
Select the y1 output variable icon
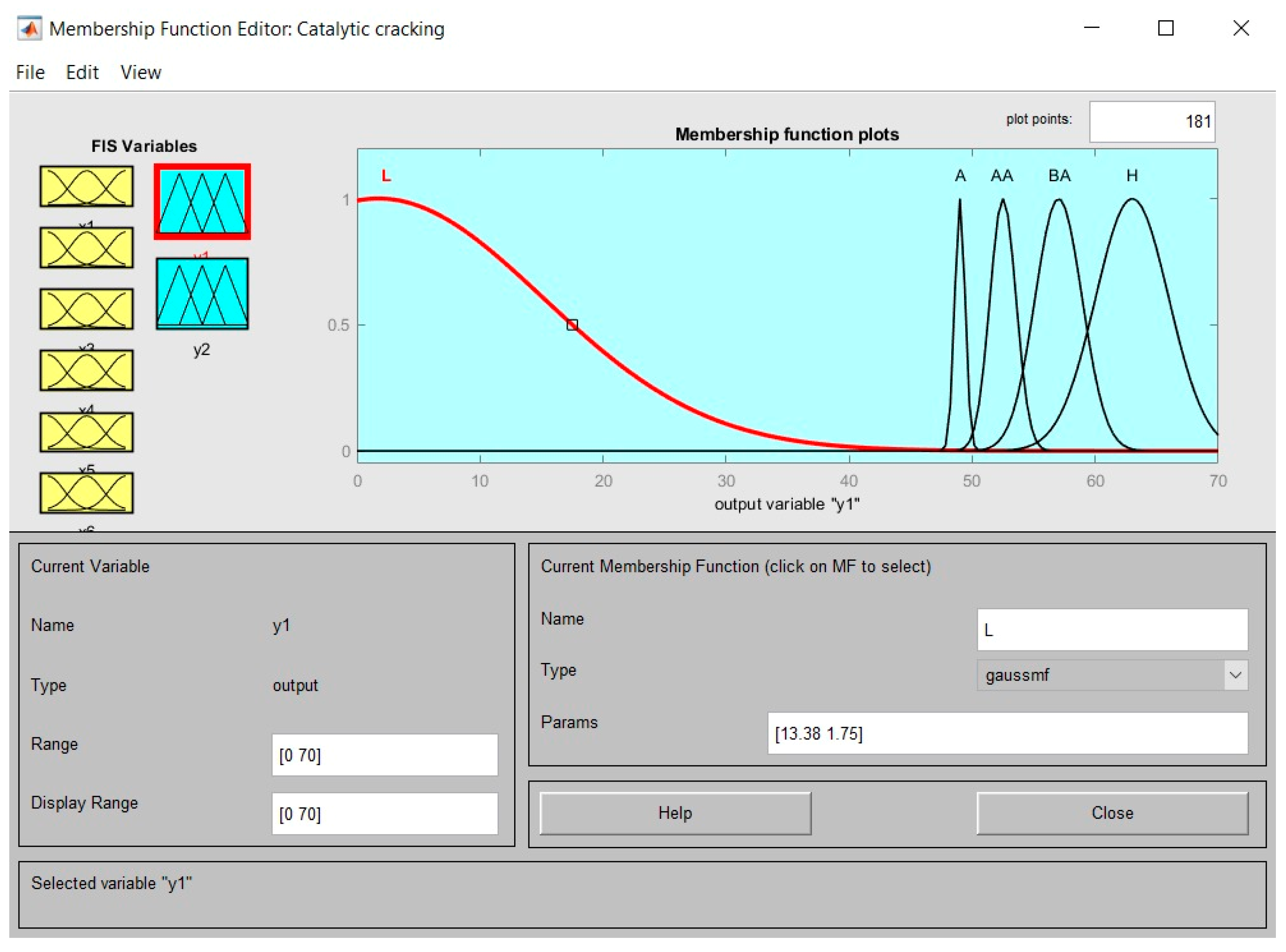[202, 202]
